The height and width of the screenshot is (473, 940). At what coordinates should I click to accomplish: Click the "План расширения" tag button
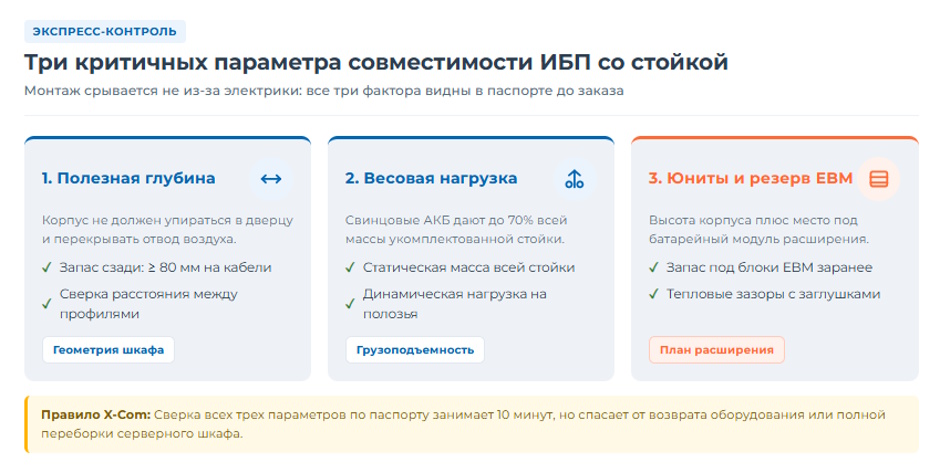point(716,350)
